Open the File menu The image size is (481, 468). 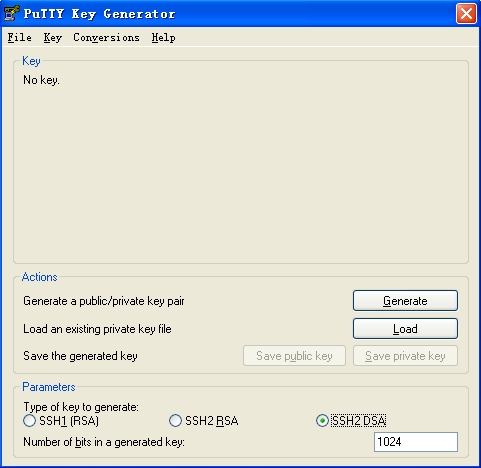click(20, 37)
